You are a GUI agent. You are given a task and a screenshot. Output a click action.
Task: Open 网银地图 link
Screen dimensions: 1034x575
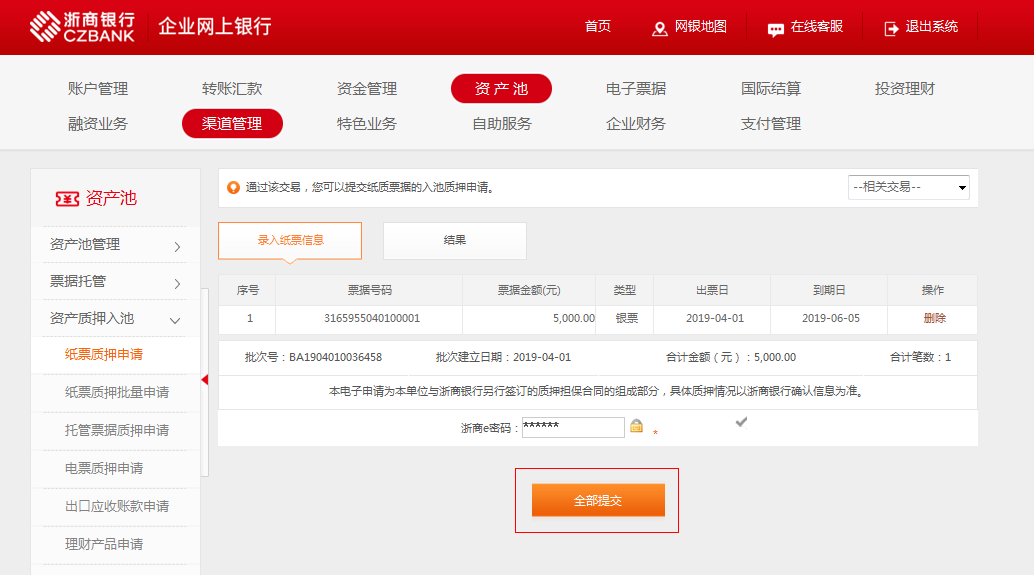point(700,26)
